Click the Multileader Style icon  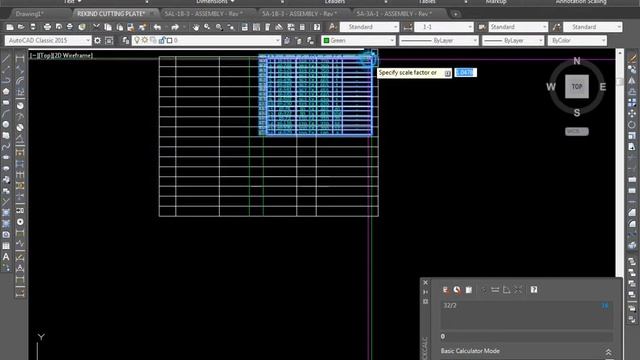(x=556, y=27)
